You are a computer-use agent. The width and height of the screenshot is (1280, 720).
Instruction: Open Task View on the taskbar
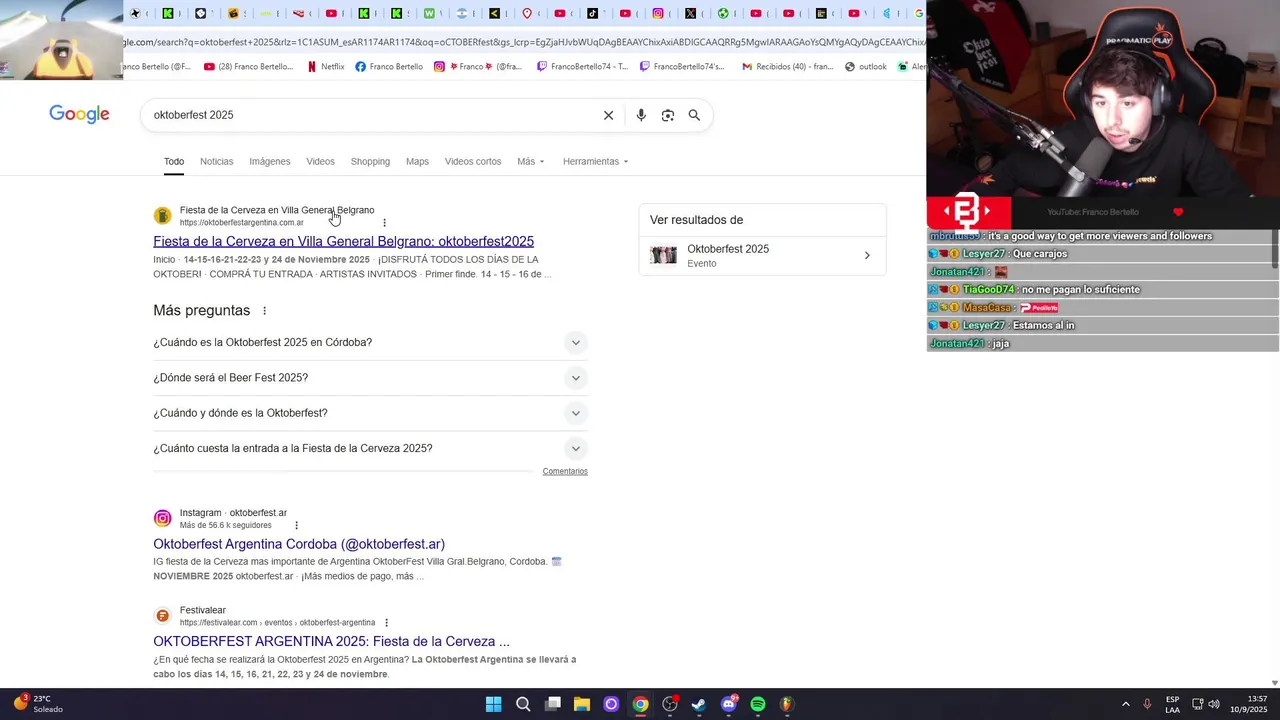pyautogui.click(x=553, y=704)
